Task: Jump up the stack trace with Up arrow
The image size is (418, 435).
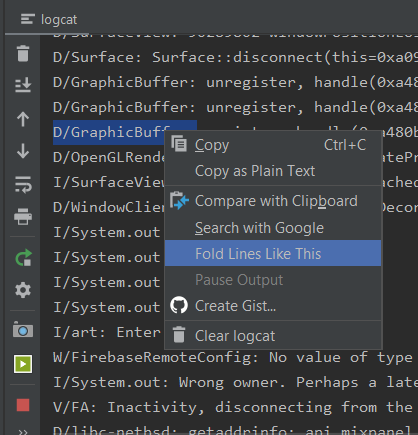Action: (x=23, y=119)
